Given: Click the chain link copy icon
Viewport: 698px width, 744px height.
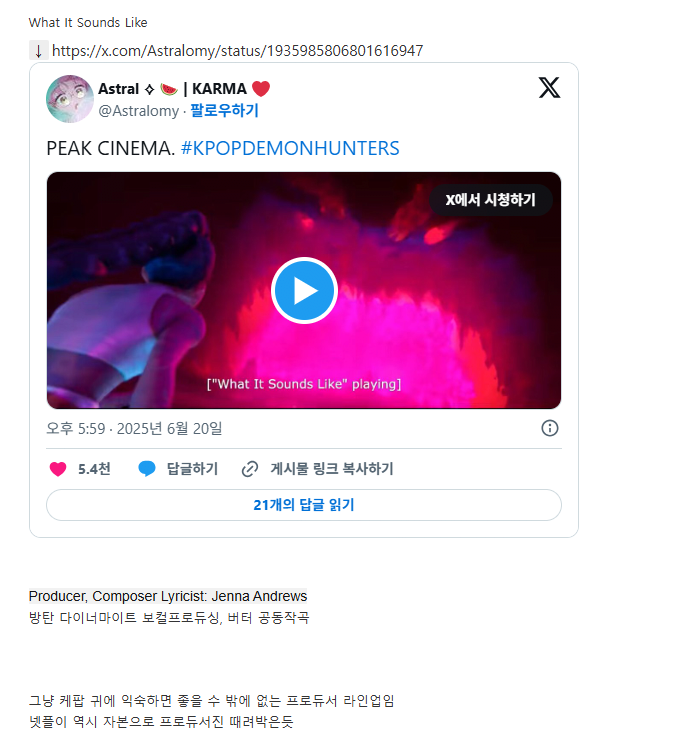Looking at the screenshot, I should (x=250, y=469).
